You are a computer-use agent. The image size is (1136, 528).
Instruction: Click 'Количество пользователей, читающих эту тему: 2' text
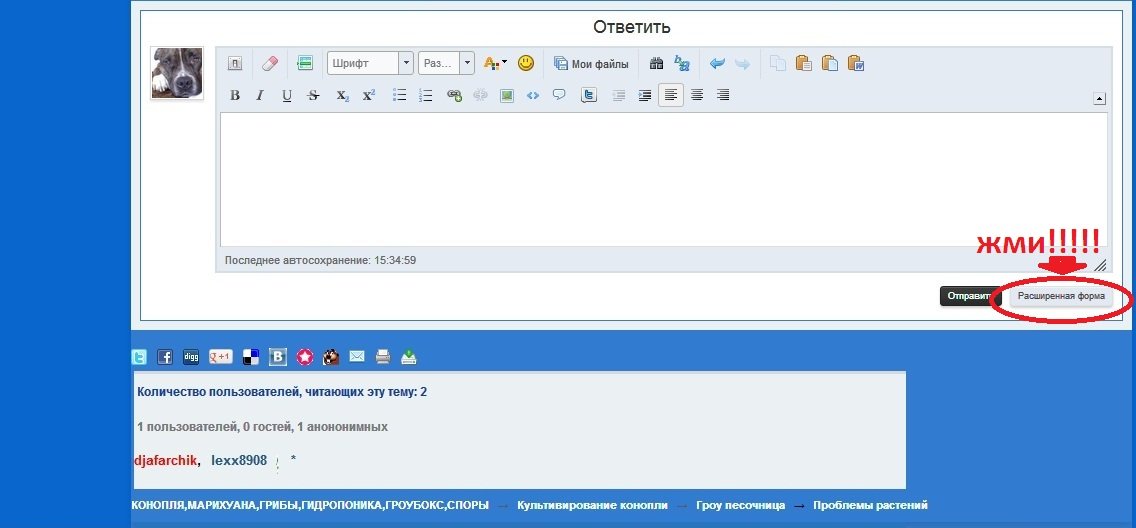(282, 393)
